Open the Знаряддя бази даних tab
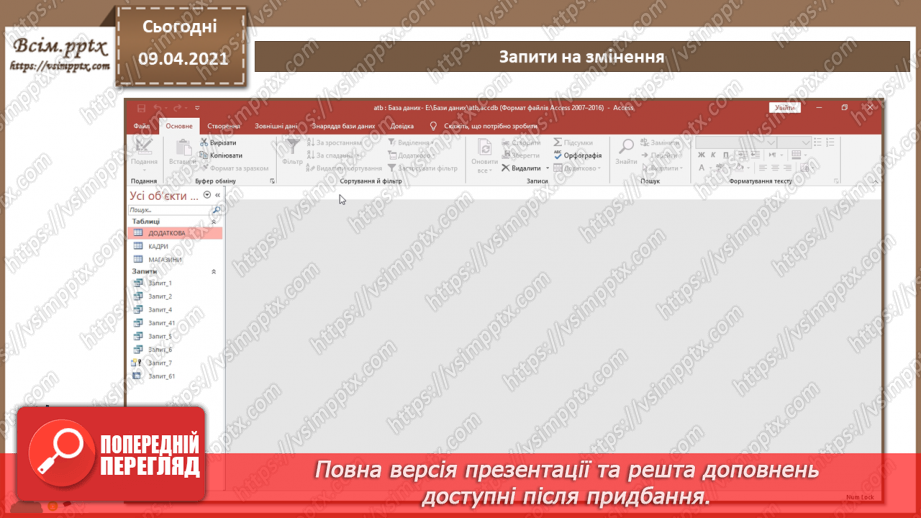Screen dimensions: 921x518 [x=343, y=126]
